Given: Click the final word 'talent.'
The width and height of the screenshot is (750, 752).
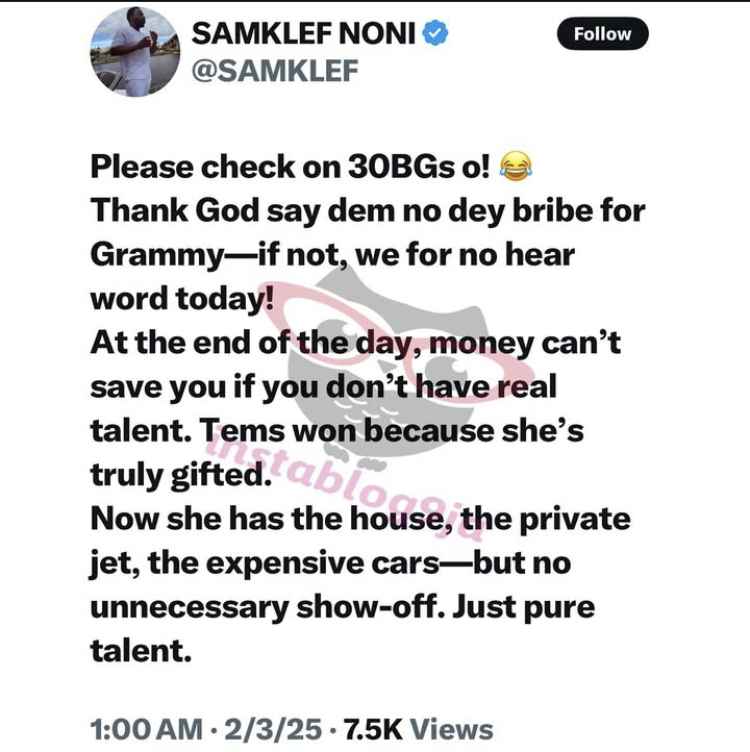Looking at the screenshot, I should coord(141,651).
